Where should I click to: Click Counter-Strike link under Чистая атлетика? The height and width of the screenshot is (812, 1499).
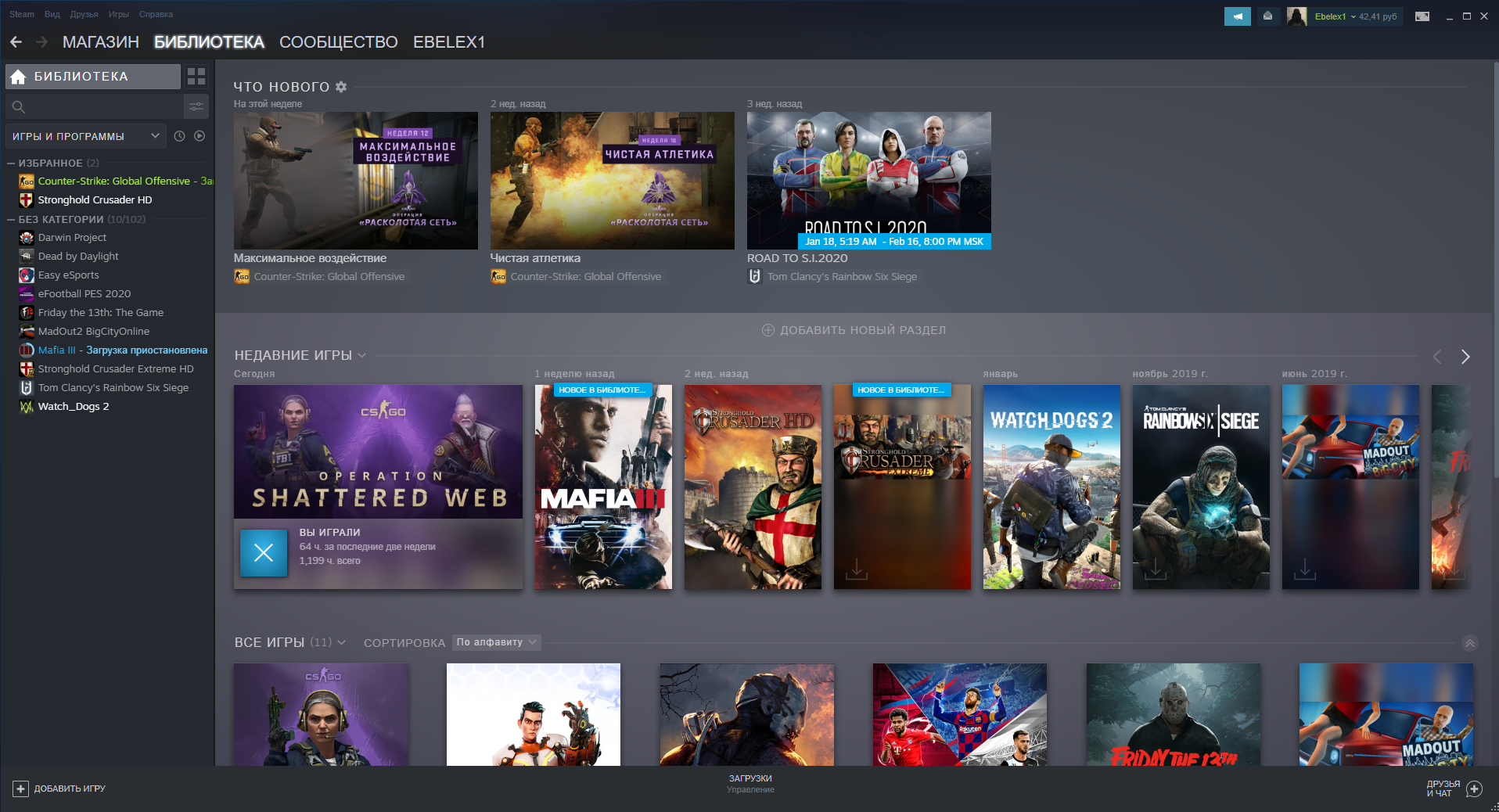coord(586,276)
